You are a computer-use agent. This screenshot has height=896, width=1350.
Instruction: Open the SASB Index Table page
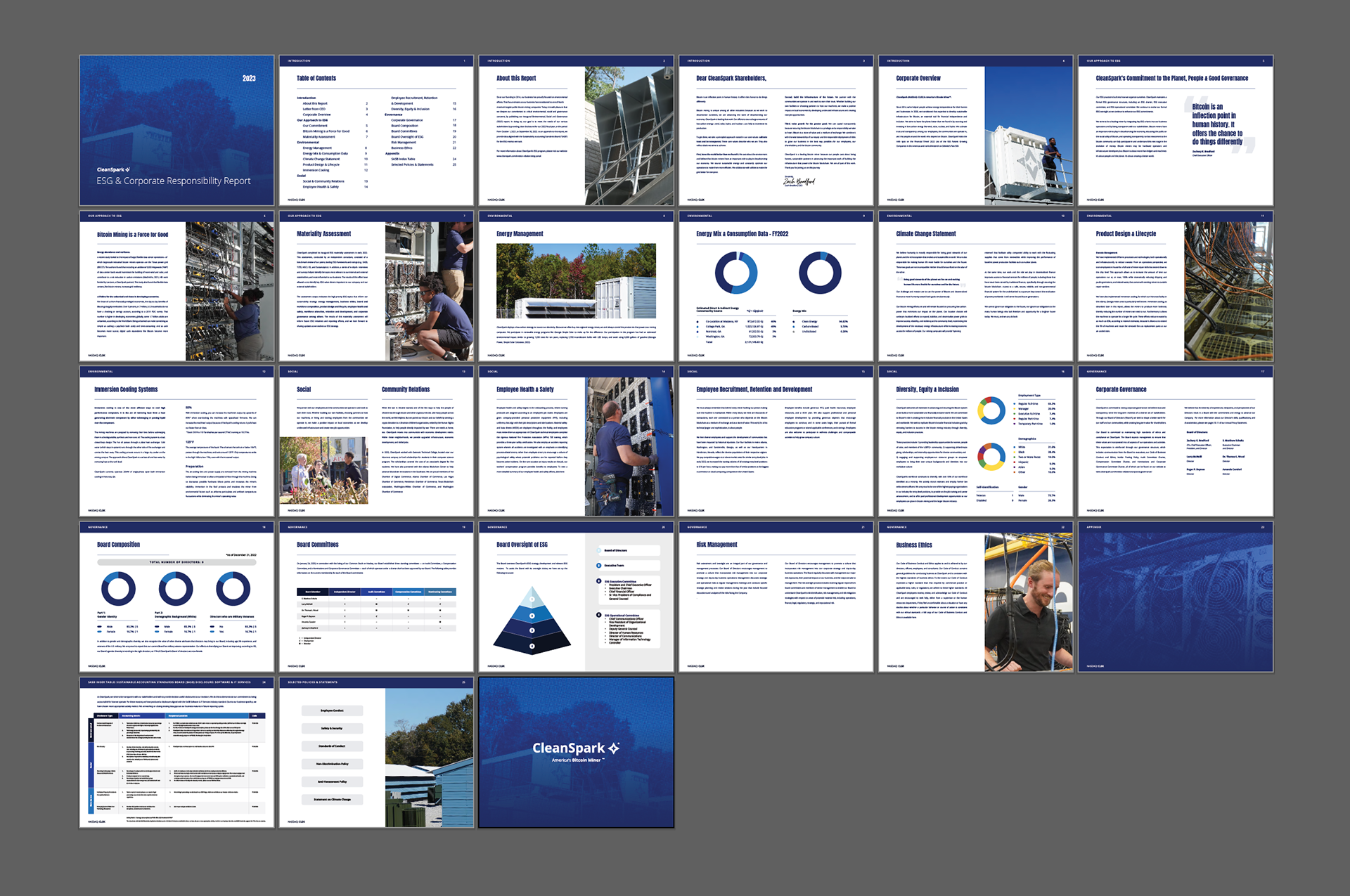[x=176, y=752]
